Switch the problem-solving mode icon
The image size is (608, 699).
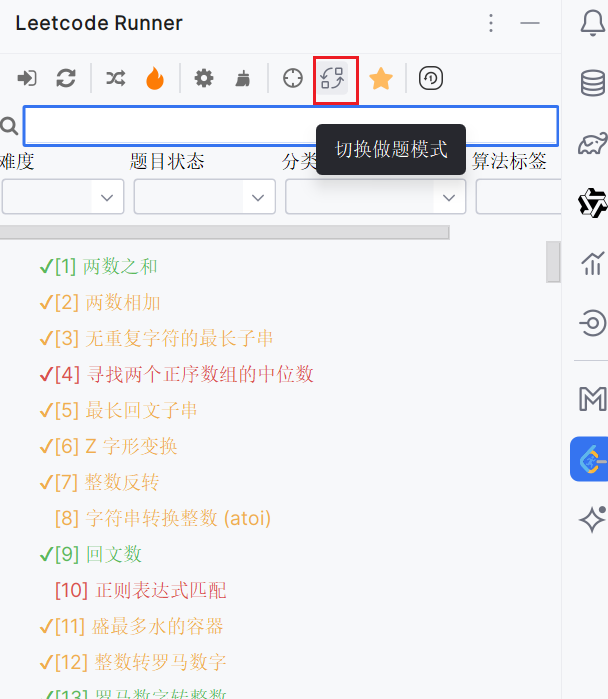click(x=333, y=78)
